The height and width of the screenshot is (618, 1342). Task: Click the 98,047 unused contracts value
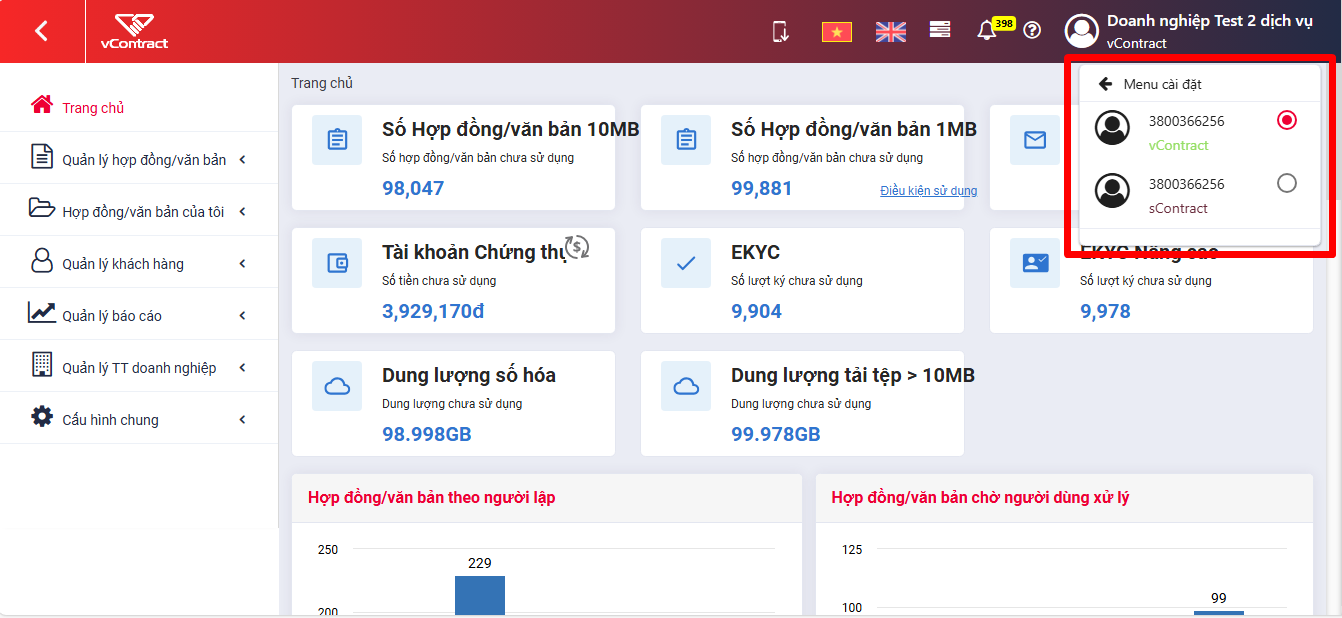pyautogui.click(x=413, y=188)
